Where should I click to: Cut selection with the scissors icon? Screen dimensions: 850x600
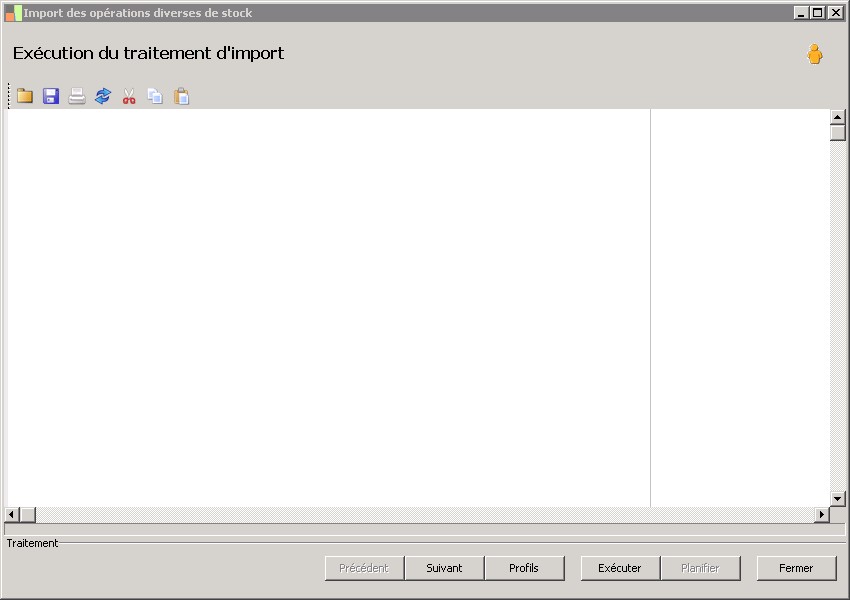(x=129, y=96)
